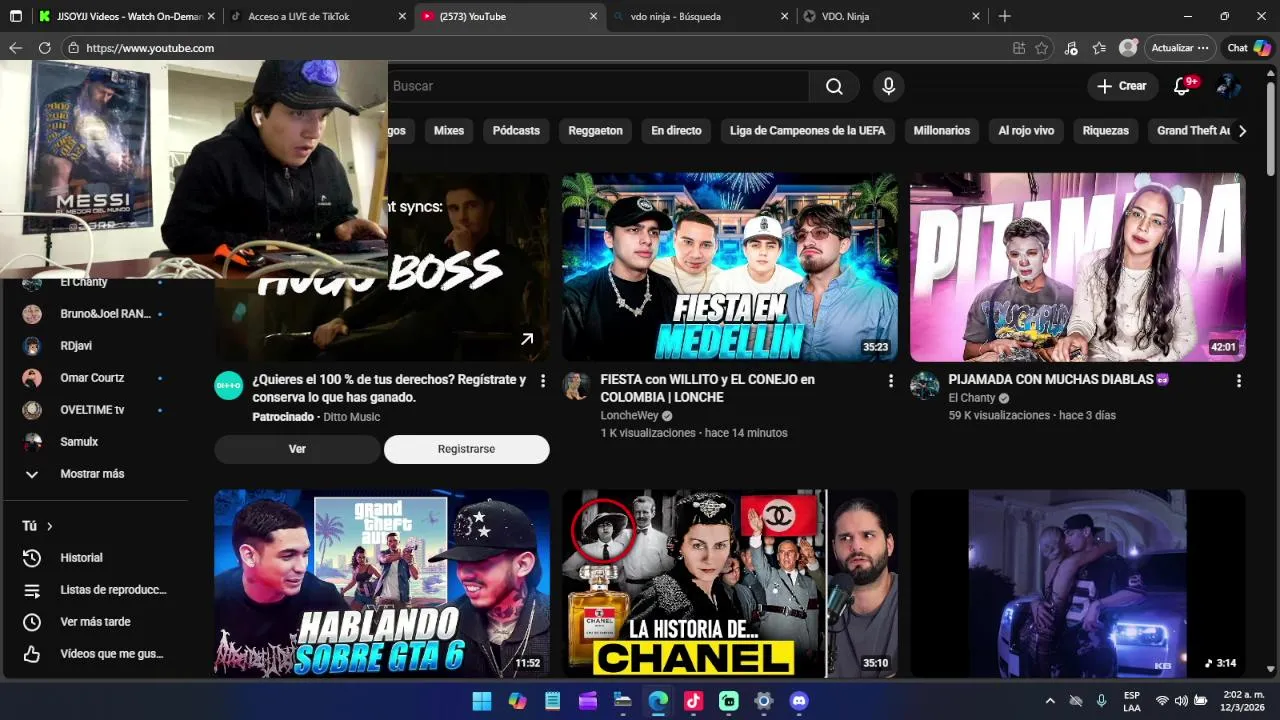Open TikTok from the taskbar
The height and width of the screenshot is (720, 1280).
[x=693, y=701]
